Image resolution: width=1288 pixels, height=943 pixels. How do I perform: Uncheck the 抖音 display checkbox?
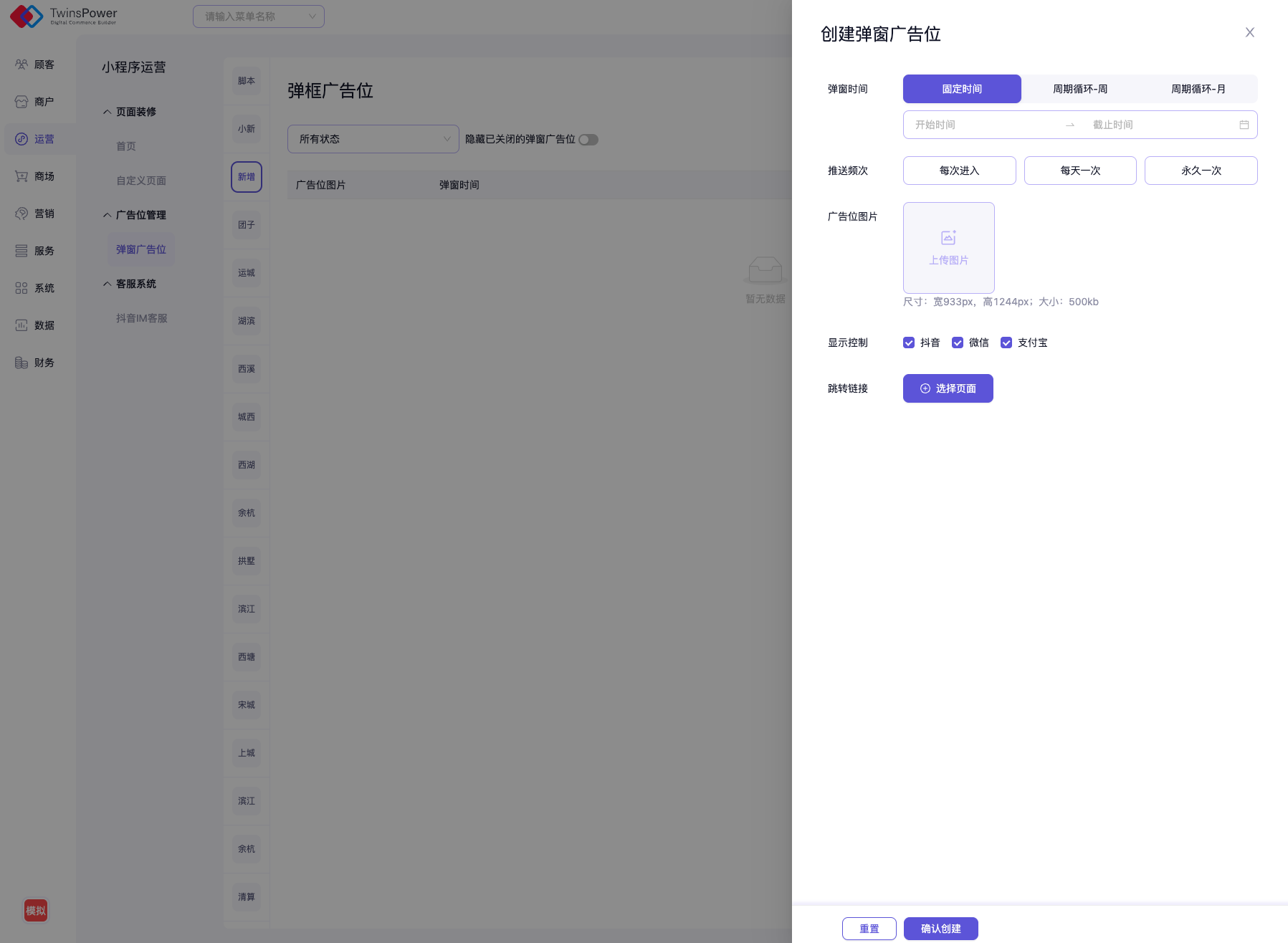[x=909, y=343]
